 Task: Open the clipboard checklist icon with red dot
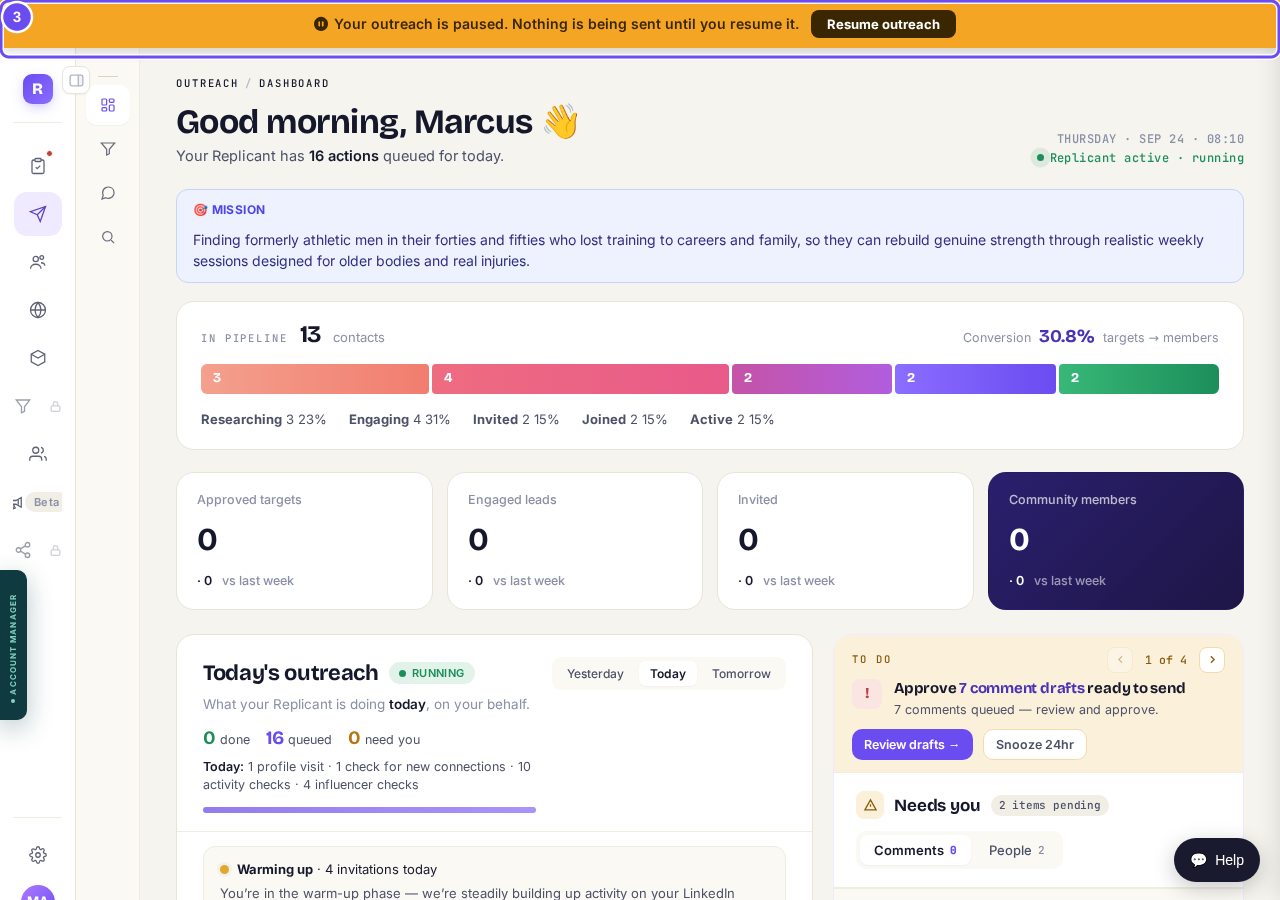coord(38,166)
